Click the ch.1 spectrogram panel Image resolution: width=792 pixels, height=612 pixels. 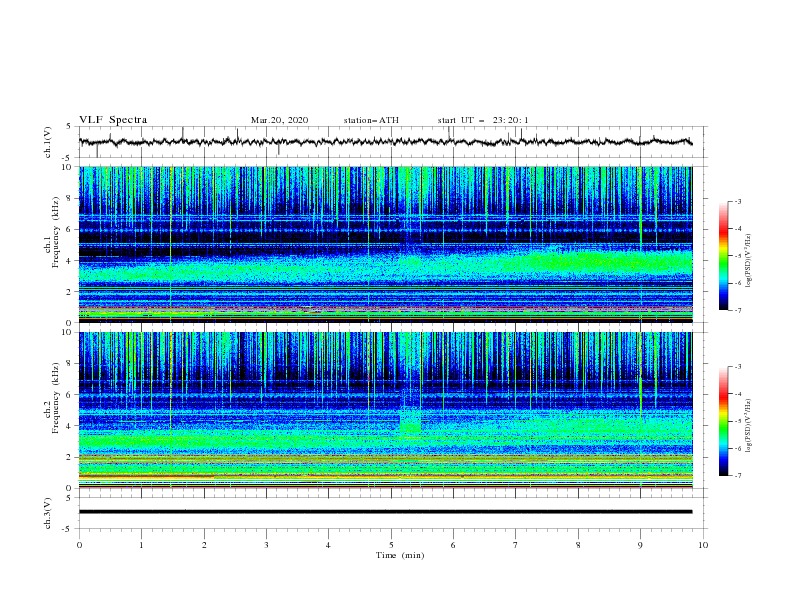385,244
